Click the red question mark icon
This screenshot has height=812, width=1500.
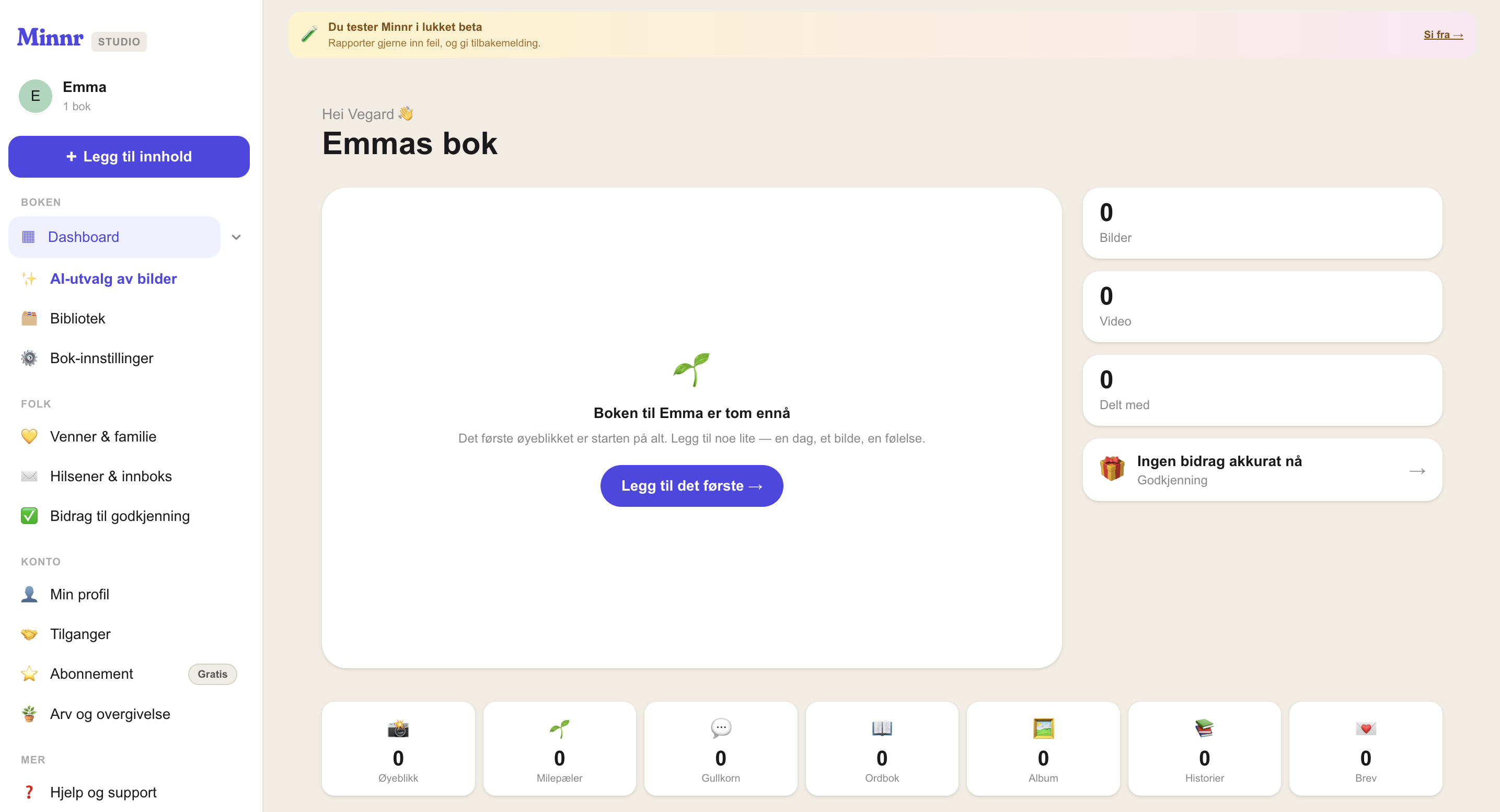[x=29, y=792]
